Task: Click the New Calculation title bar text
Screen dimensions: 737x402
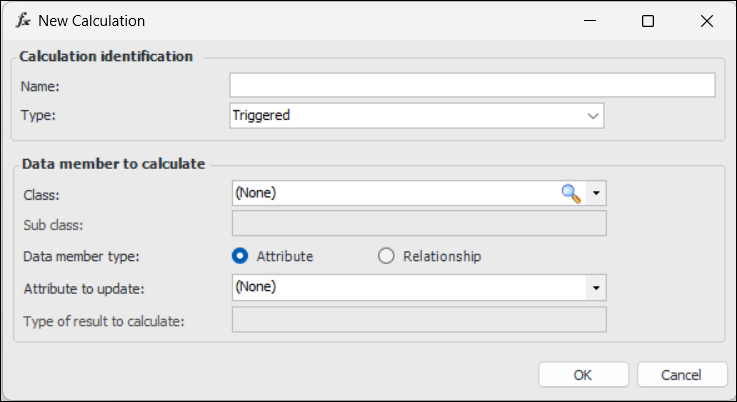Action: click(x=91, y=21)
